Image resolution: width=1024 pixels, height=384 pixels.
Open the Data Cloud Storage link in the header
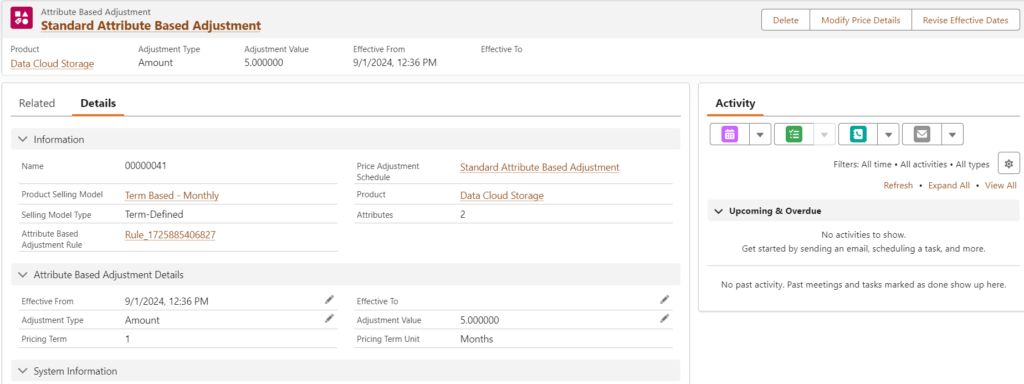pyautogui.click(x=52, y=63)
